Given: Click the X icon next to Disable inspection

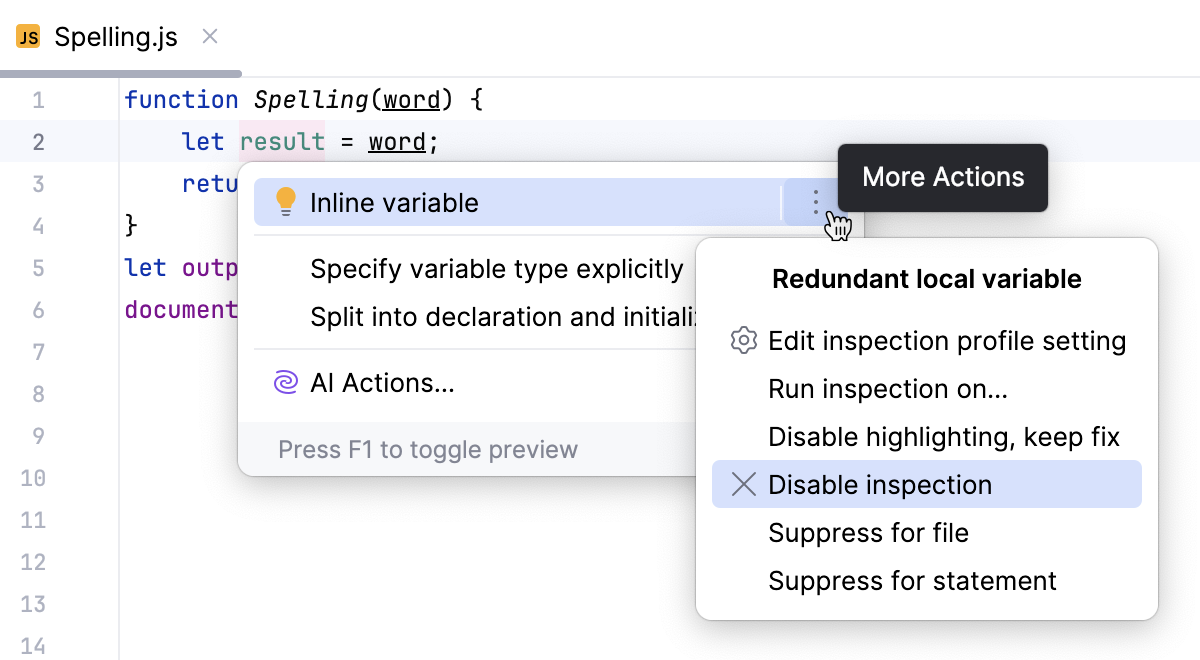Looking at the screenshot, I should tap(743, 484).
